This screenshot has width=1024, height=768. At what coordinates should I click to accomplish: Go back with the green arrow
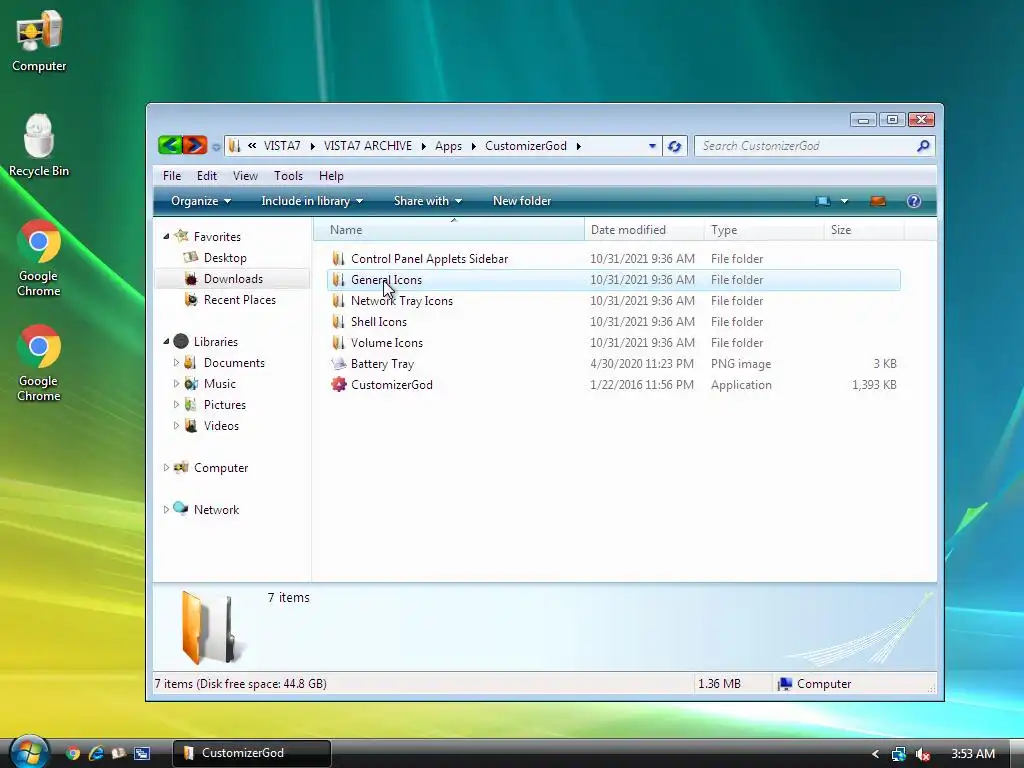click(x=170, y=145)
